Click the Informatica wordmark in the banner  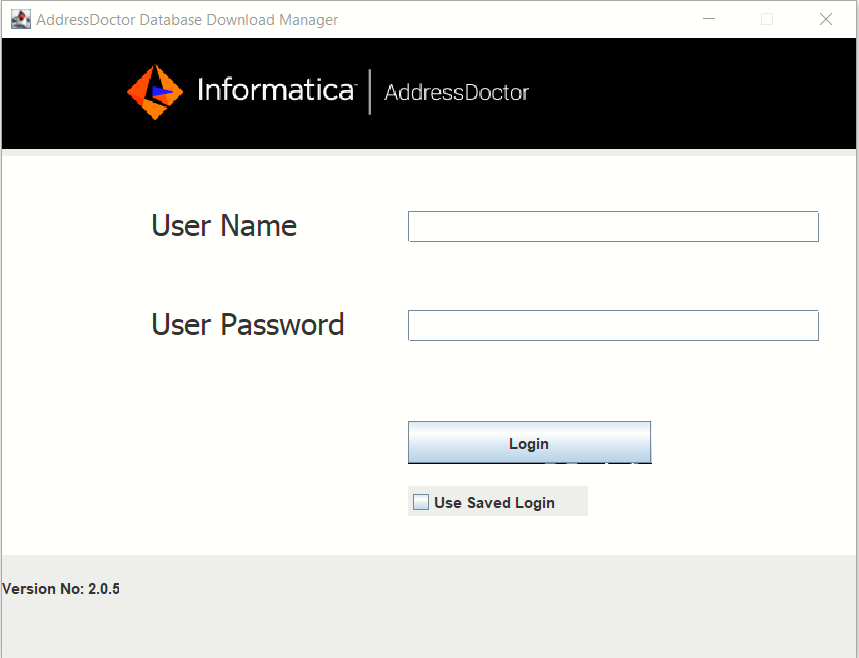(277, 90)
